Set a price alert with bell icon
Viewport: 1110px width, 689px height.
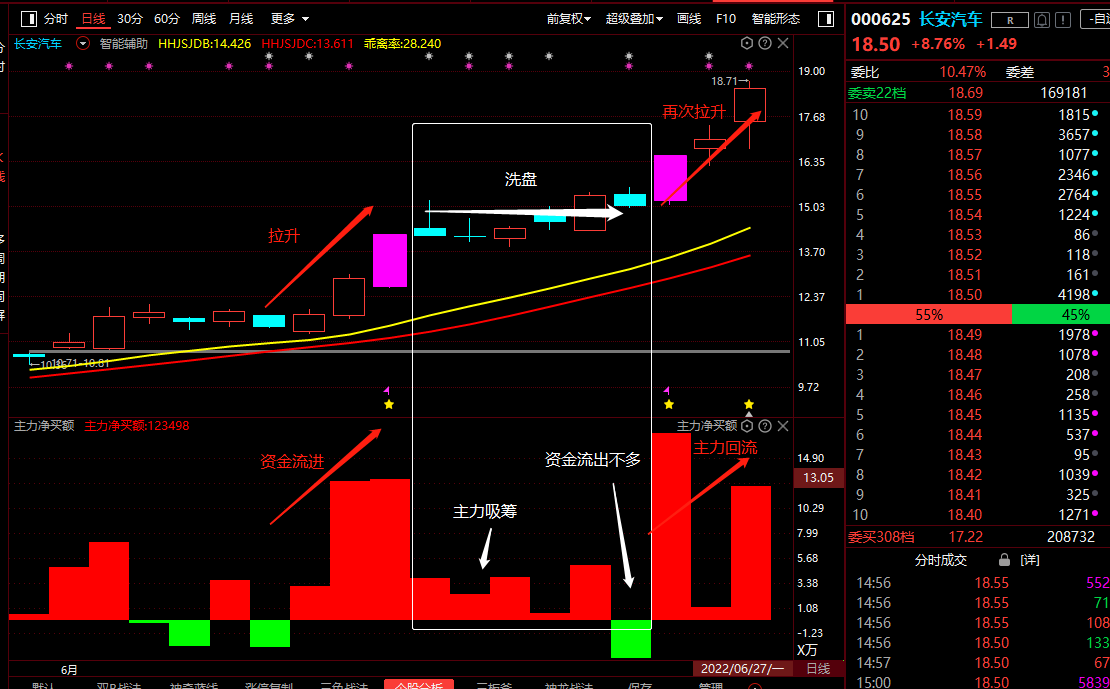[x=1042, y=20]
